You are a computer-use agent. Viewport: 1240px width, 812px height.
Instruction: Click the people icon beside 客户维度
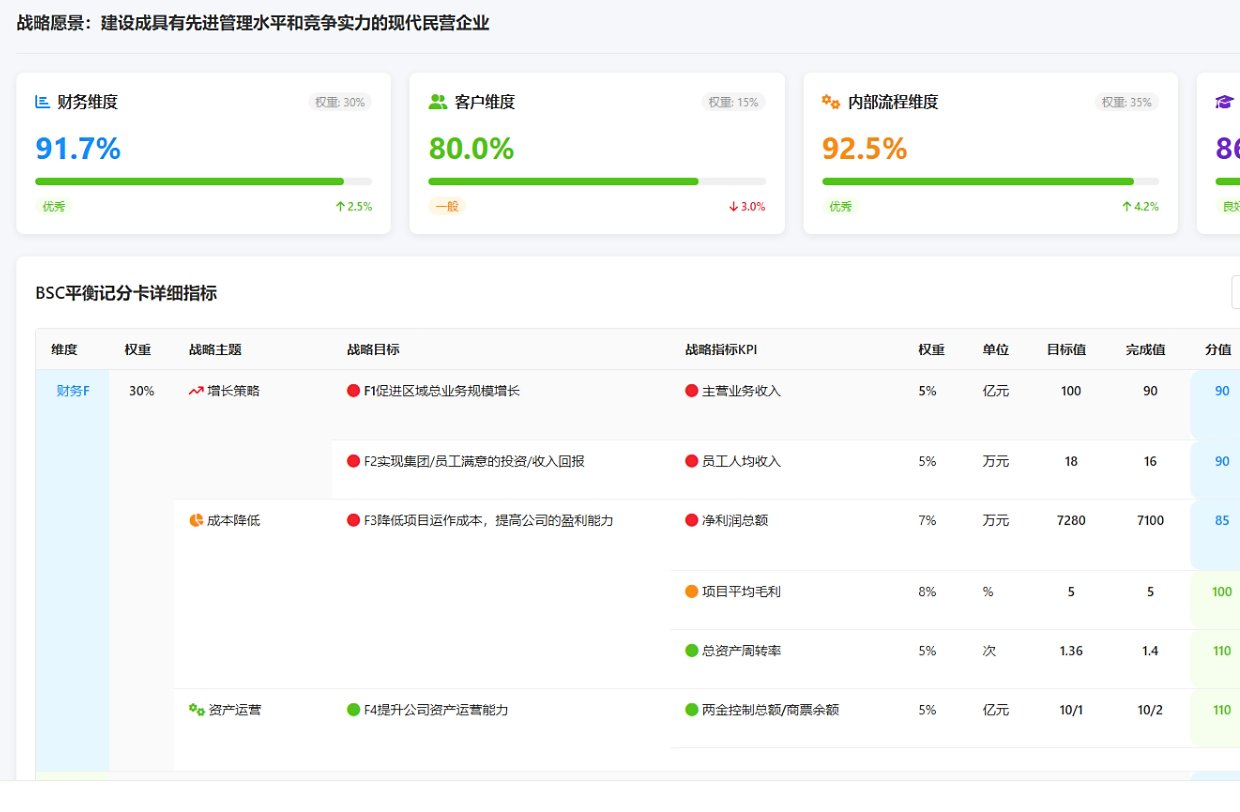point(437,102)
